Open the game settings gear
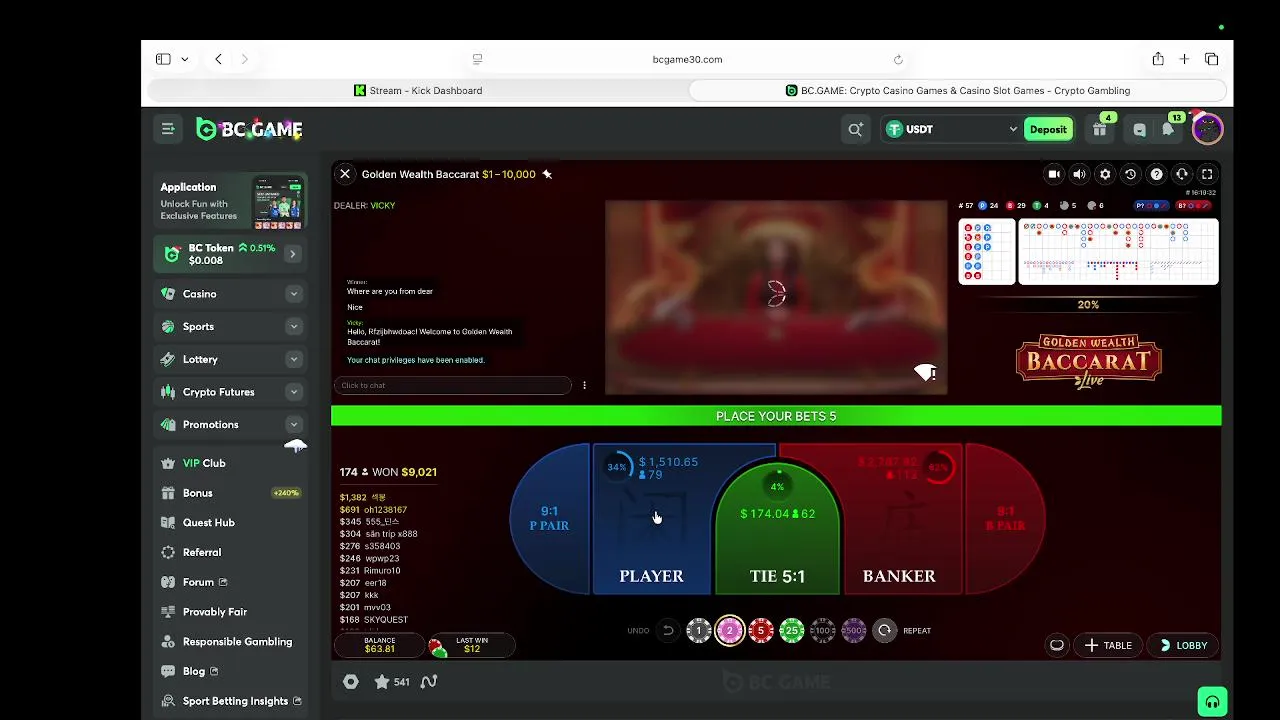Image resolution: width=1280 pixels, height=720 pixels. tap(1105, 174)
